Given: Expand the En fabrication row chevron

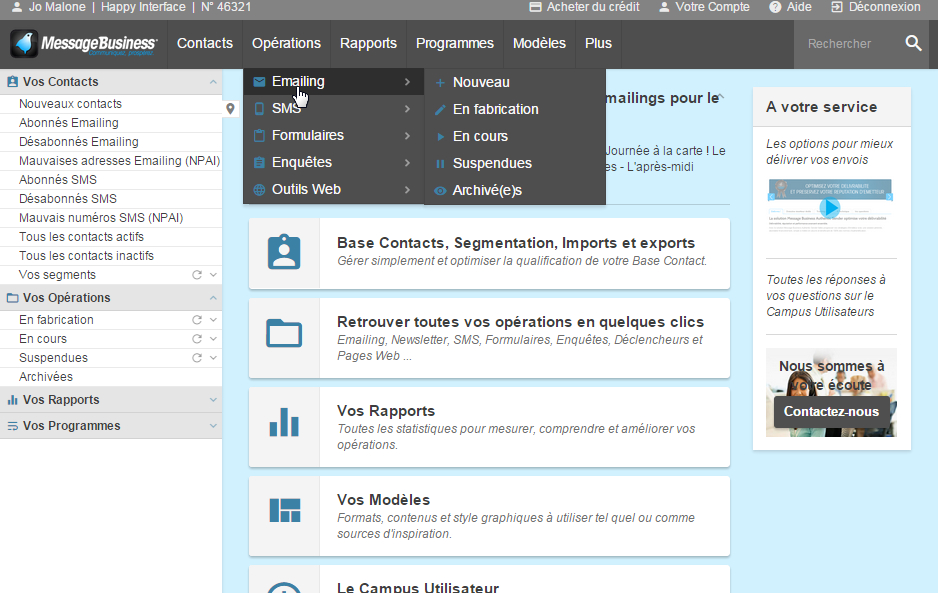Looking at the screenshot, I should [213, 320].
